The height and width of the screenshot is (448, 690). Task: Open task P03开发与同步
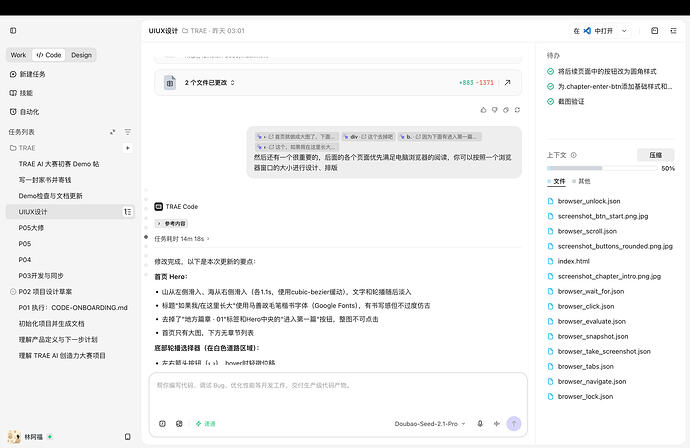[x=41, y=275]
